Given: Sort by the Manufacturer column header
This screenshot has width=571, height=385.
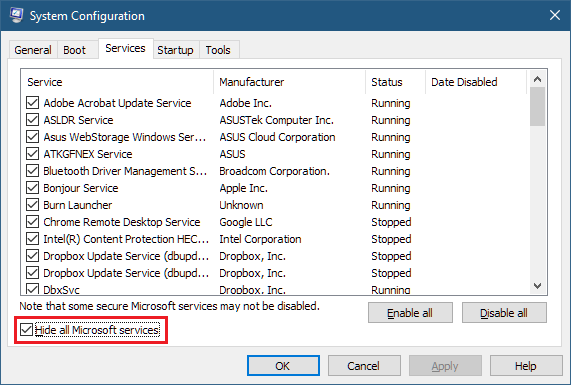Looking at the screenshot, I should coord(290,82).
